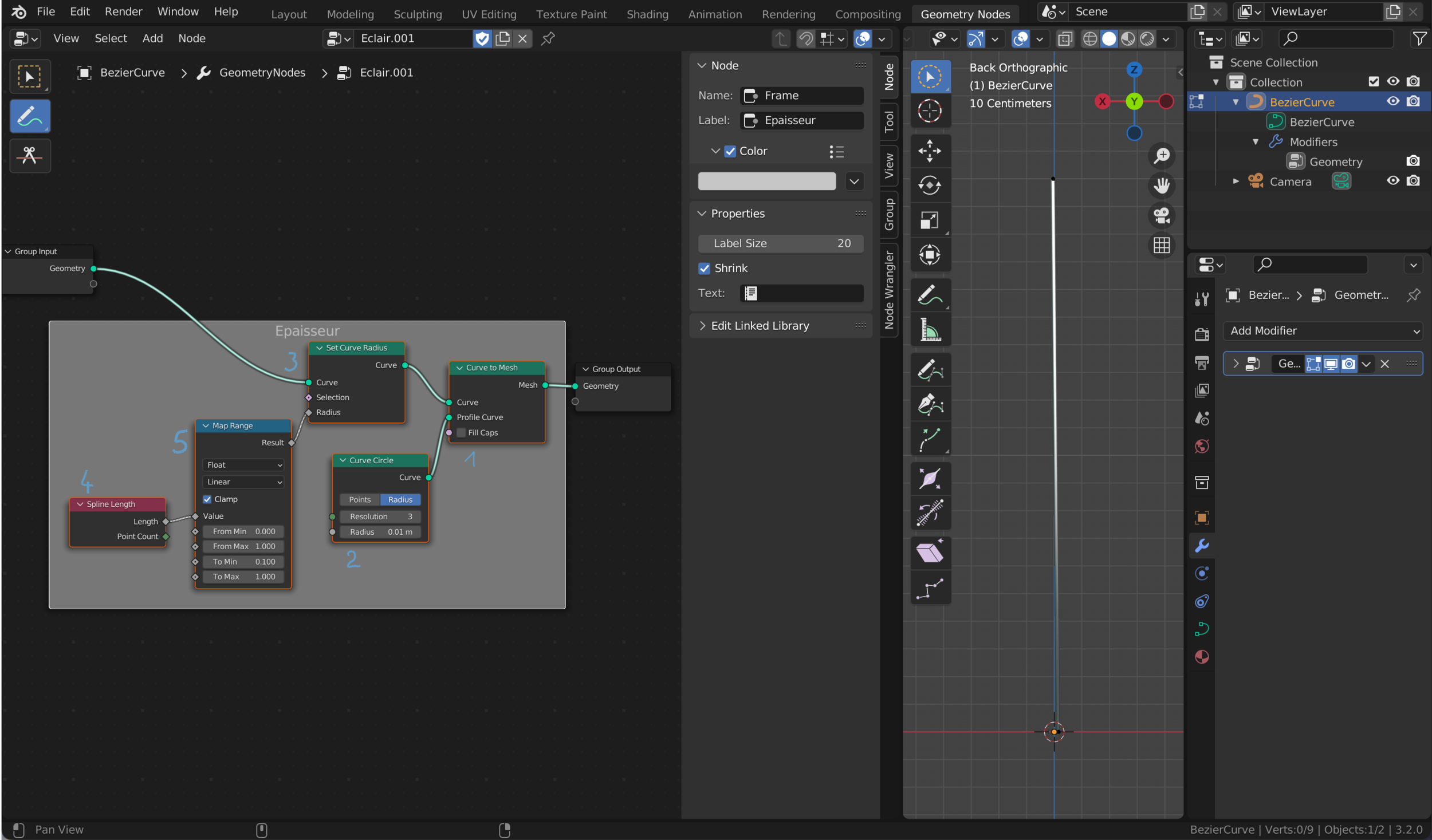Click the Label Size field
This screenshot has width=1432, height=840.
pos(781,243)
